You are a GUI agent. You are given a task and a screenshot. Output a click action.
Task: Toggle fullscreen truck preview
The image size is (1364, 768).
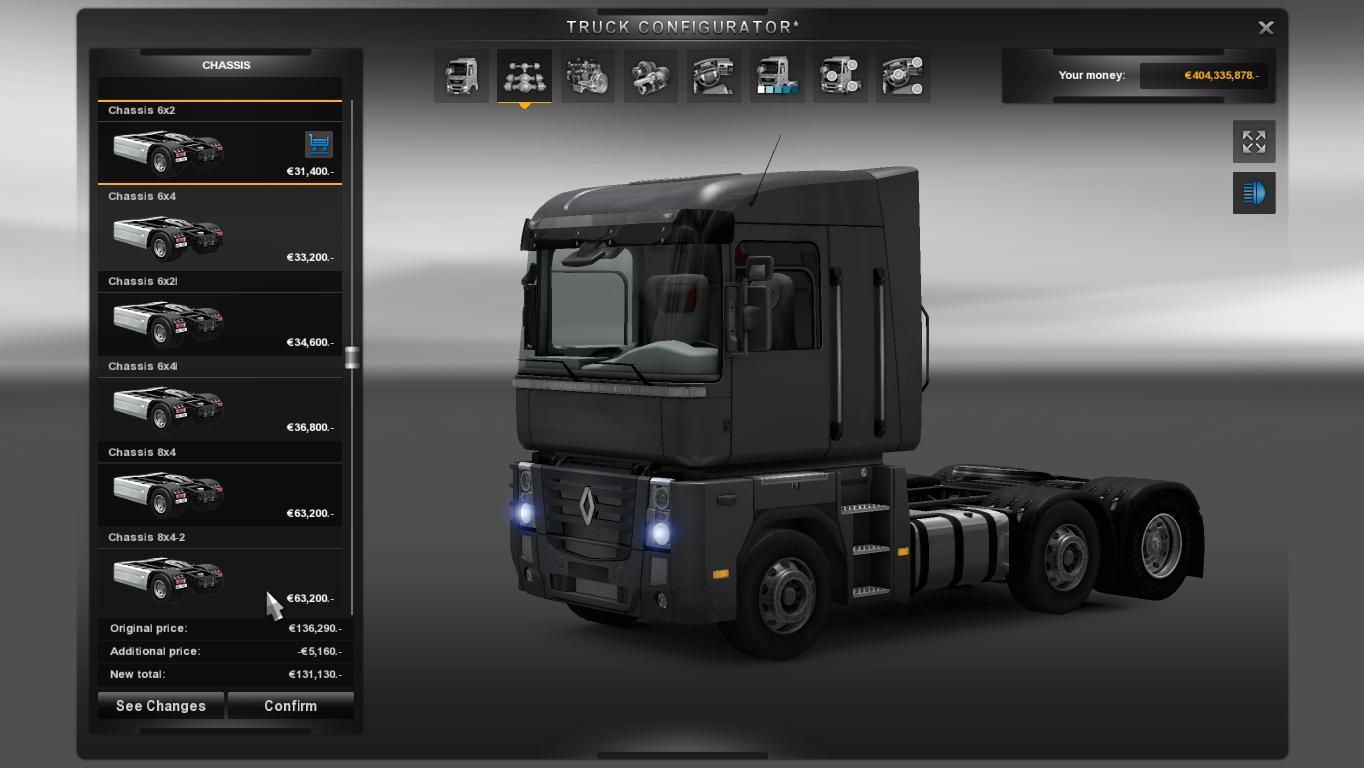pos(1253,142)
